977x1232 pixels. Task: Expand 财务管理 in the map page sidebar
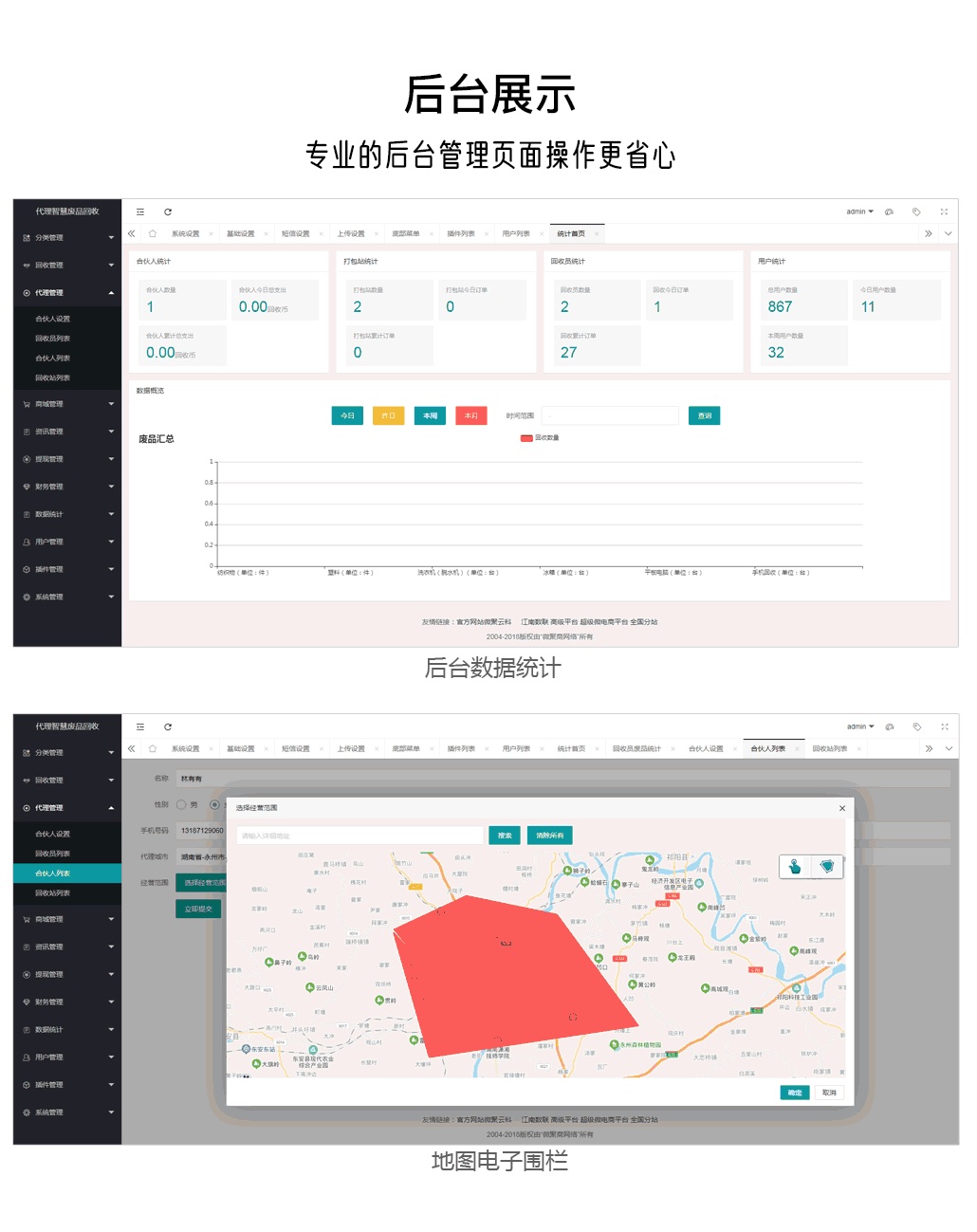tap(66, 1002)
